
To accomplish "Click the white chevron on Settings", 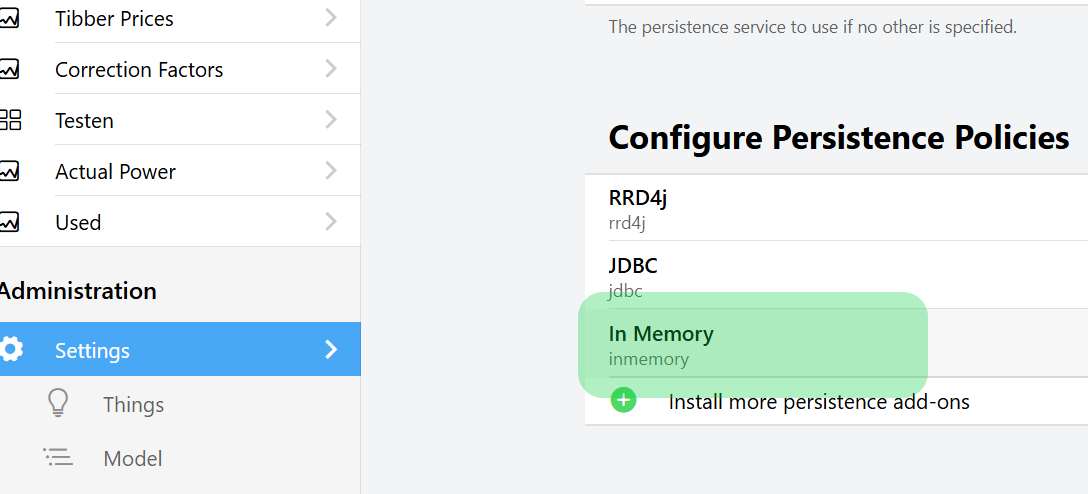I will 331,349.
